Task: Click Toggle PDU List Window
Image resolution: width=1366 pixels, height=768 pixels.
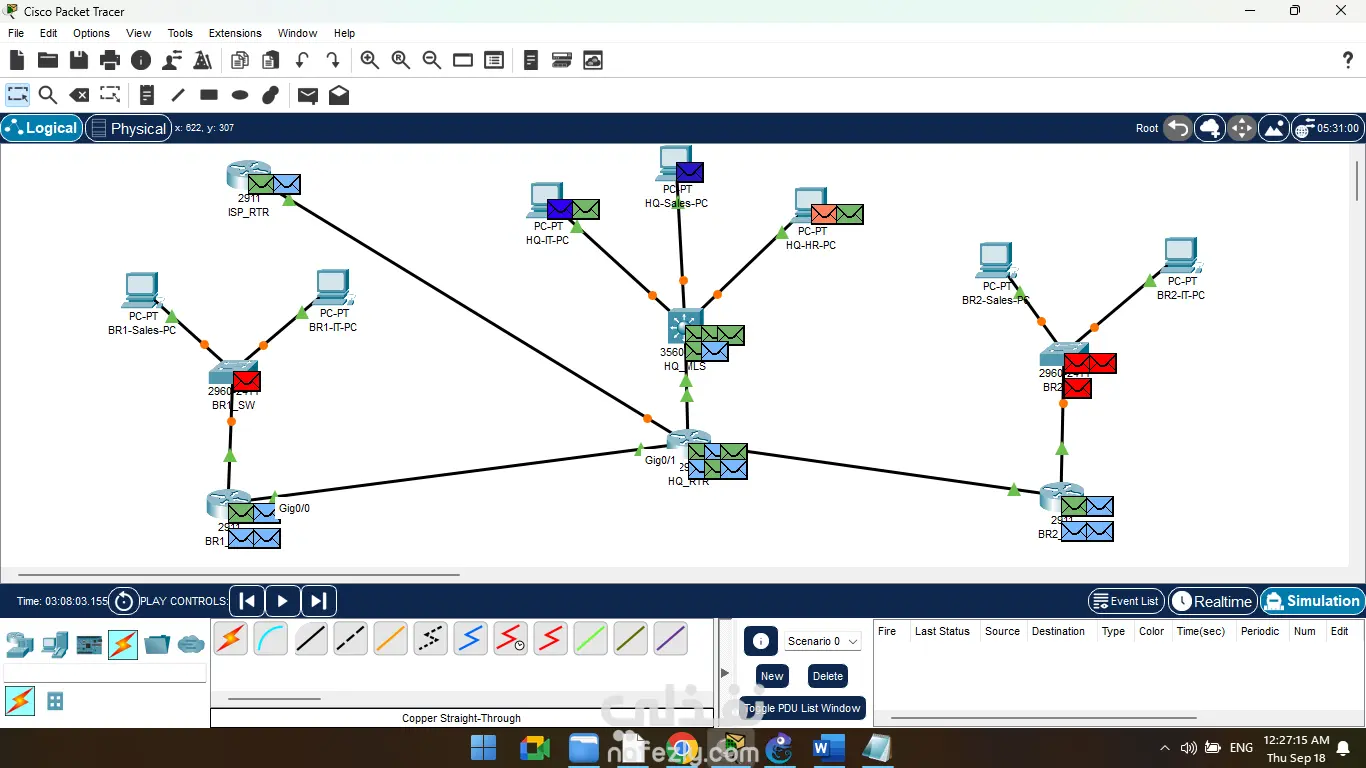Action: point(802,708)
